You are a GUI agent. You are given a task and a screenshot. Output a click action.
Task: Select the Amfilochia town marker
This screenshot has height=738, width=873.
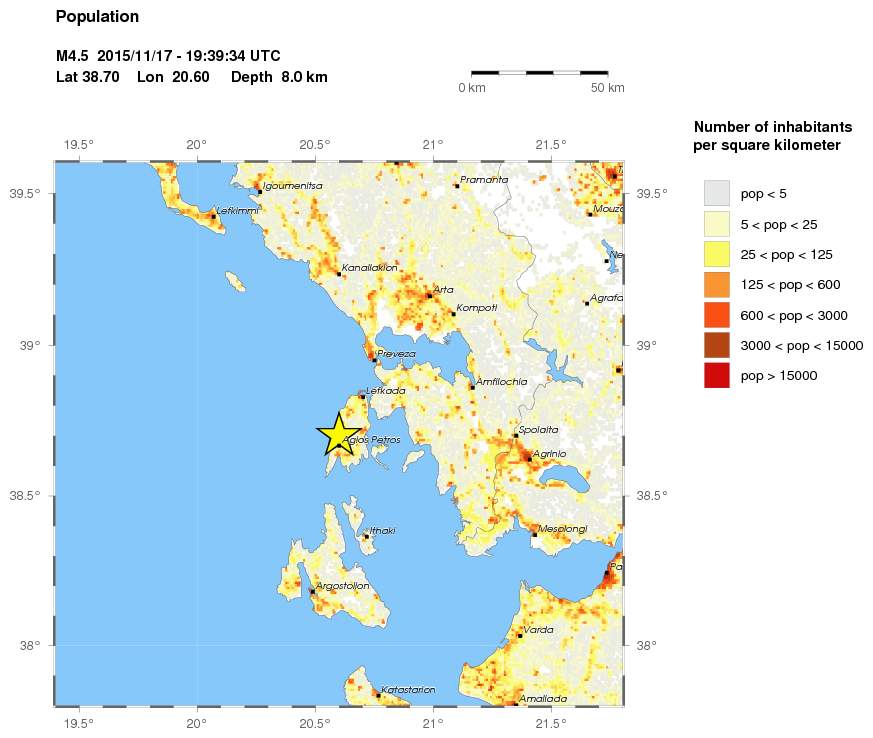473,387
